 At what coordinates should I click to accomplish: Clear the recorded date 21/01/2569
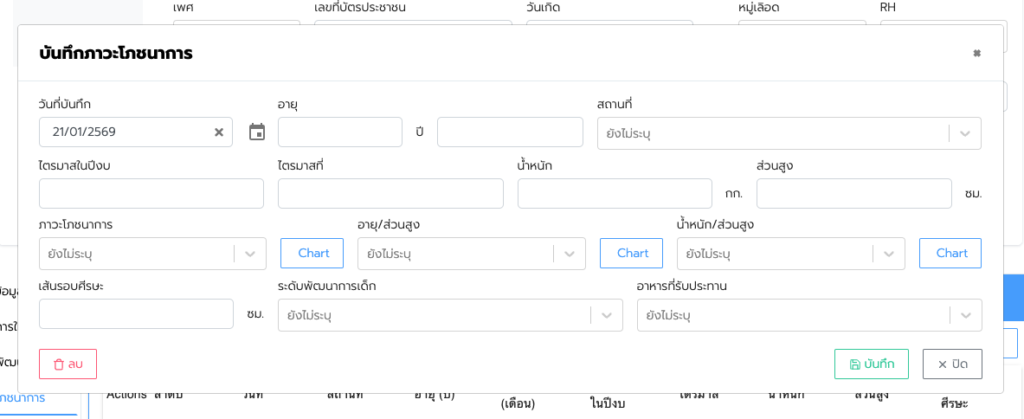[219, 132]
